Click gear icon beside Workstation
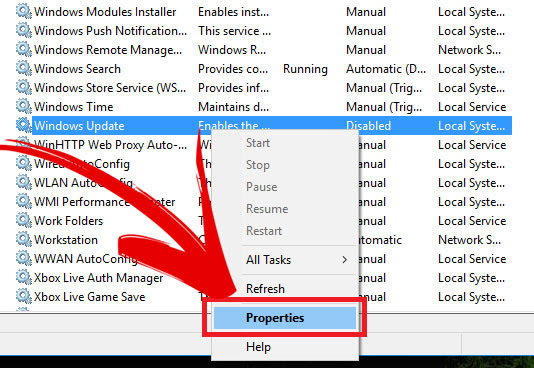The image size is (534, 368). pyautogui.click(x=23, y=240)
